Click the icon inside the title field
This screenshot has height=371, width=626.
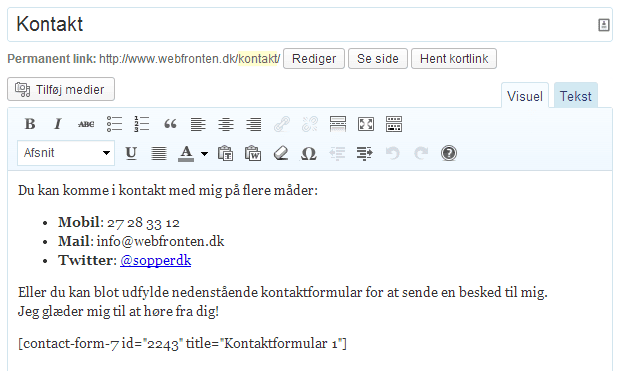[x=604, y=25]
